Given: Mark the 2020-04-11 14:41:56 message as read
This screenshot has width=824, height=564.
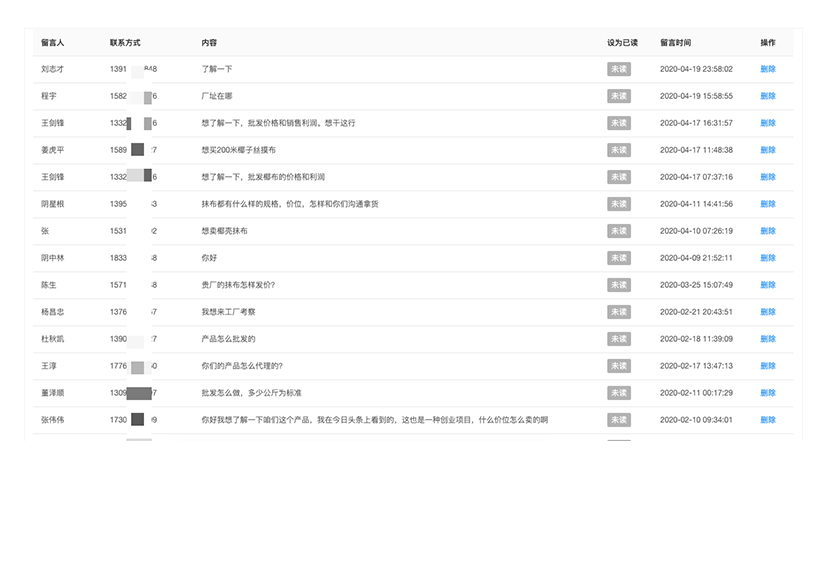Looking at the screenshot, I should coord(618,204).
